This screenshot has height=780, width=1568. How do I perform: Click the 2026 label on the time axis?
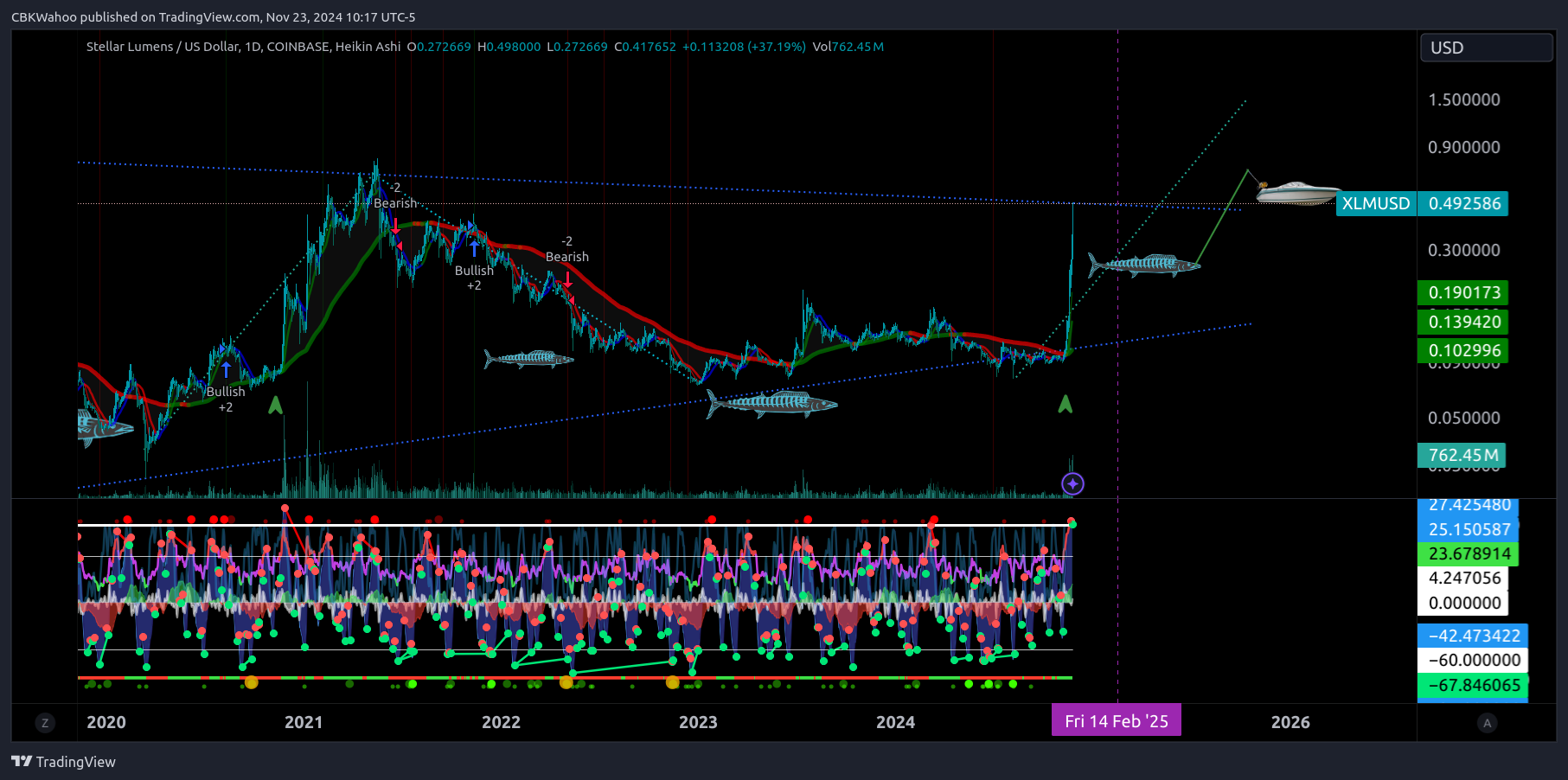(1290, 722)
